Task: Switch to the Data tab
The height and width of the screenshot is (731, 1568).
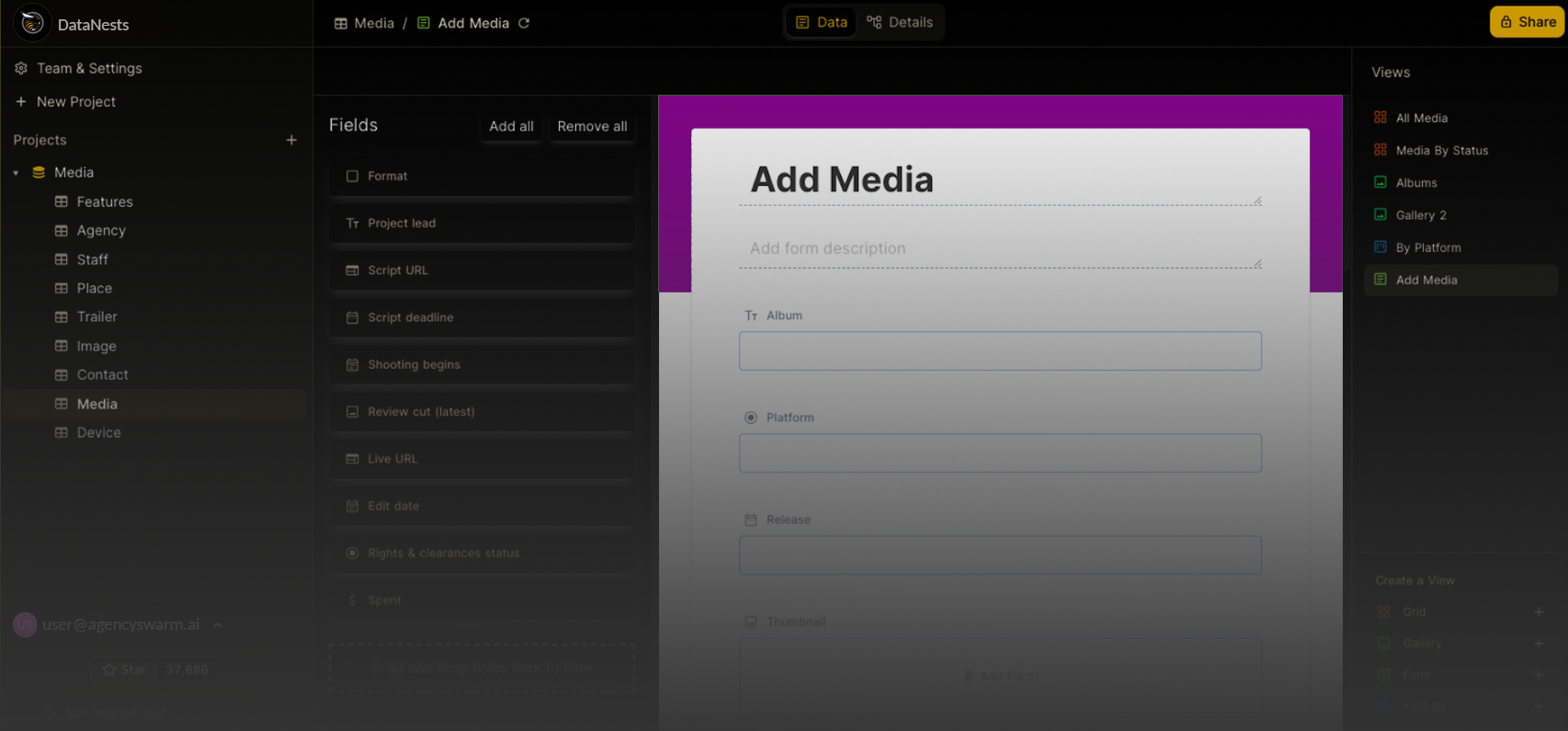Action: tap(821, 22)
